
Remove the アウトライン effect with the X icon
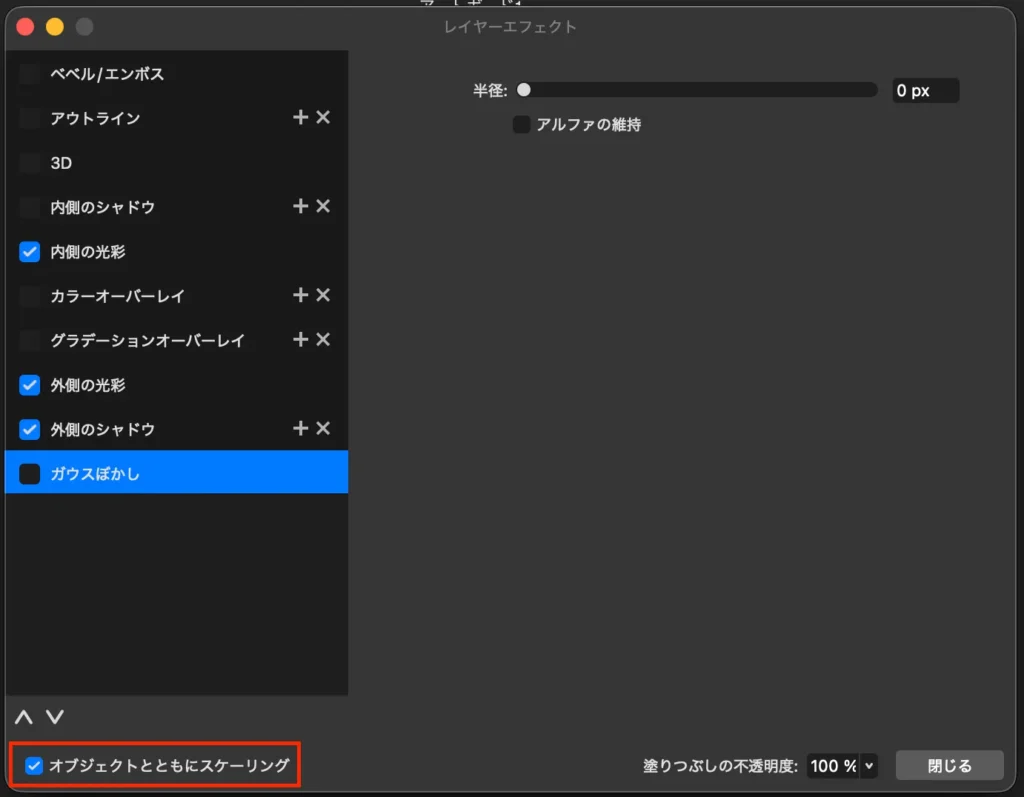322,117
